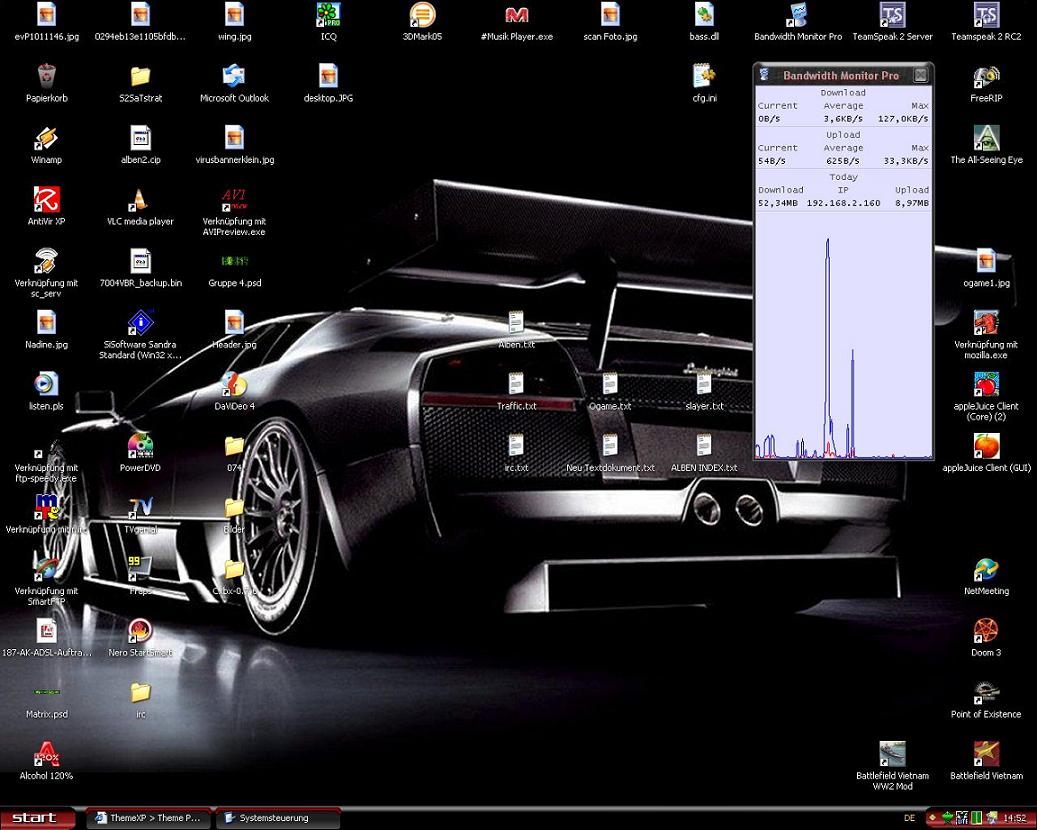Click the 3DMark05 desktop icon
This screenshot has height=830, width=1037.
(x=422, y=15)
